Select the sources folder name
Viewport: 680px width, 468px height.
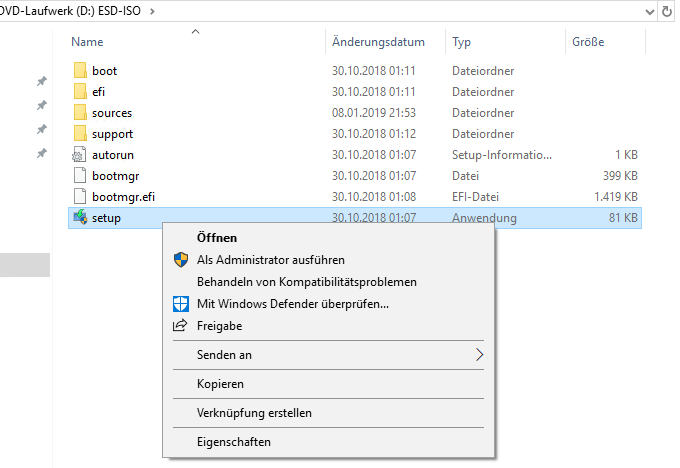click(x=112, y=113)
